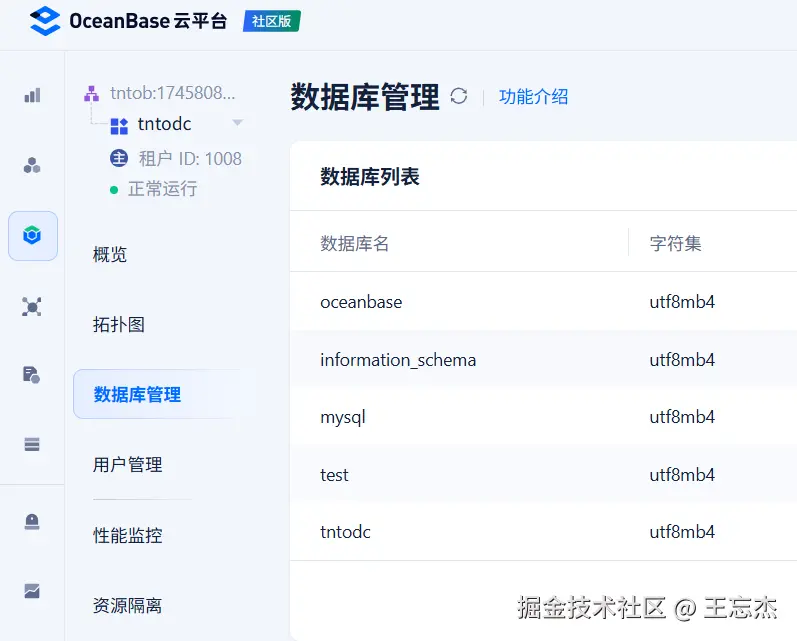
Task: Expand the tntodc tenant dropdown arrow
Action: [237, 123]
